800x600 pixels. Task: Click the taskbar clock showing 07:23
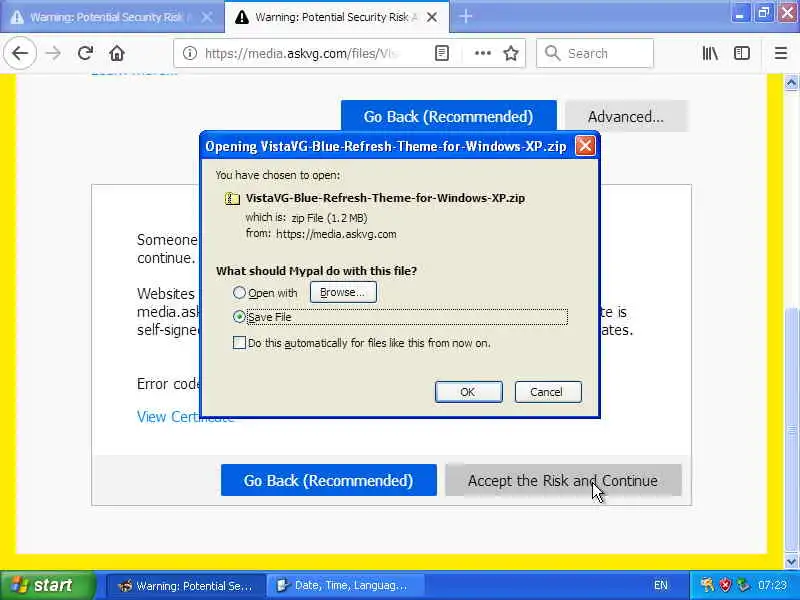pyautogui.click(x=772, y=585)
